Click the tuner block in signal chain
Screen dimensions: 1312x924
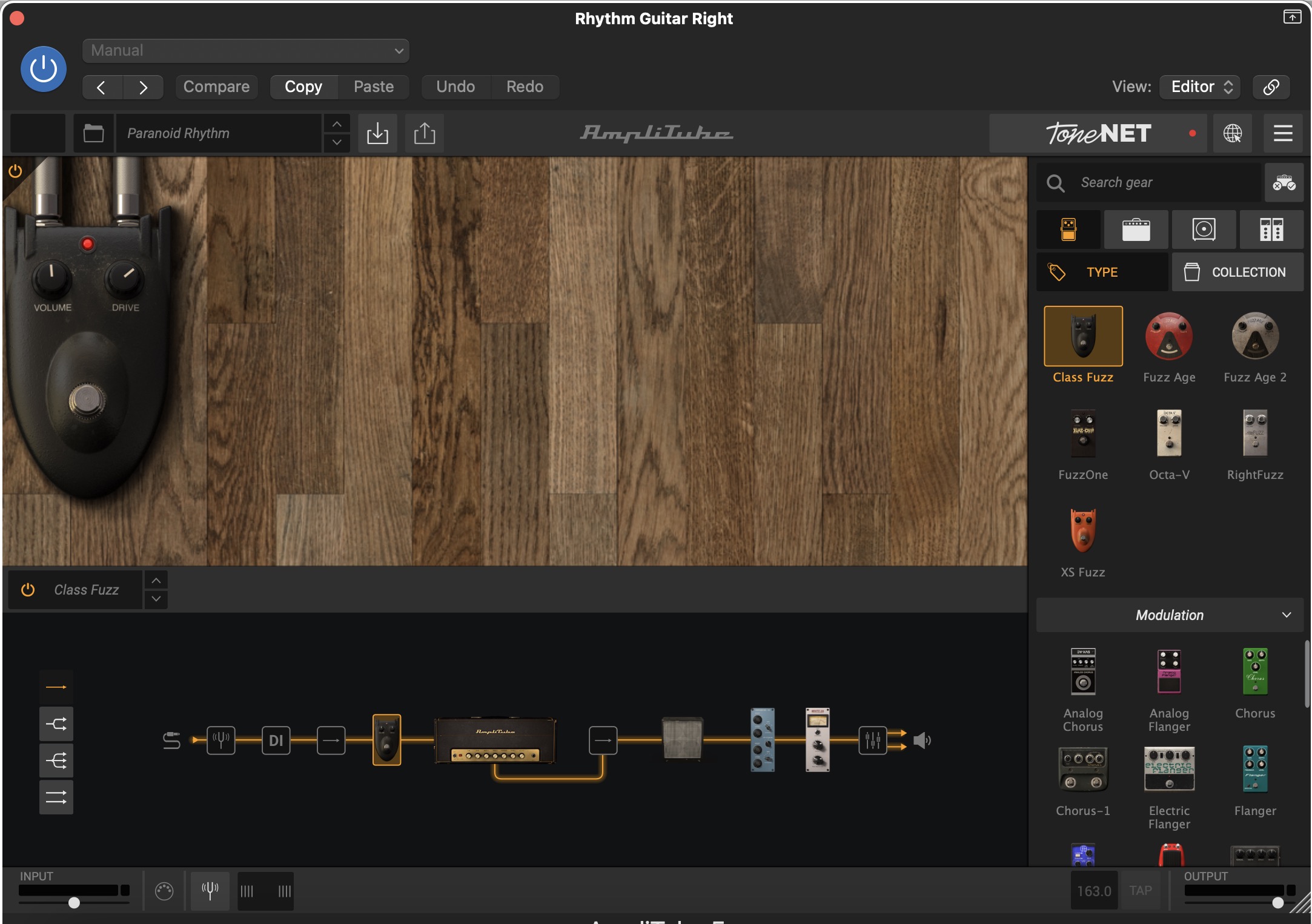(221, 740)
